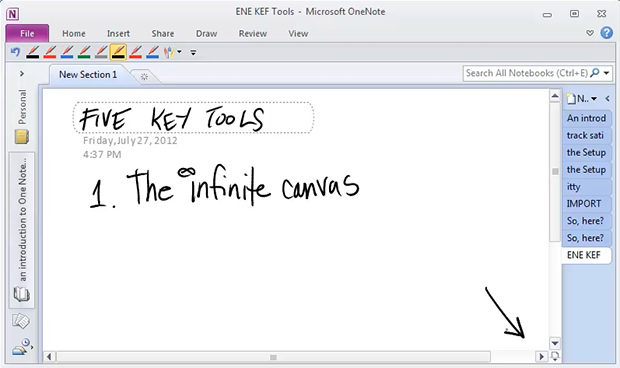Open Unfiled Notes pages icon
Viewport: 620px width, 368px height.
click(21, 321)
